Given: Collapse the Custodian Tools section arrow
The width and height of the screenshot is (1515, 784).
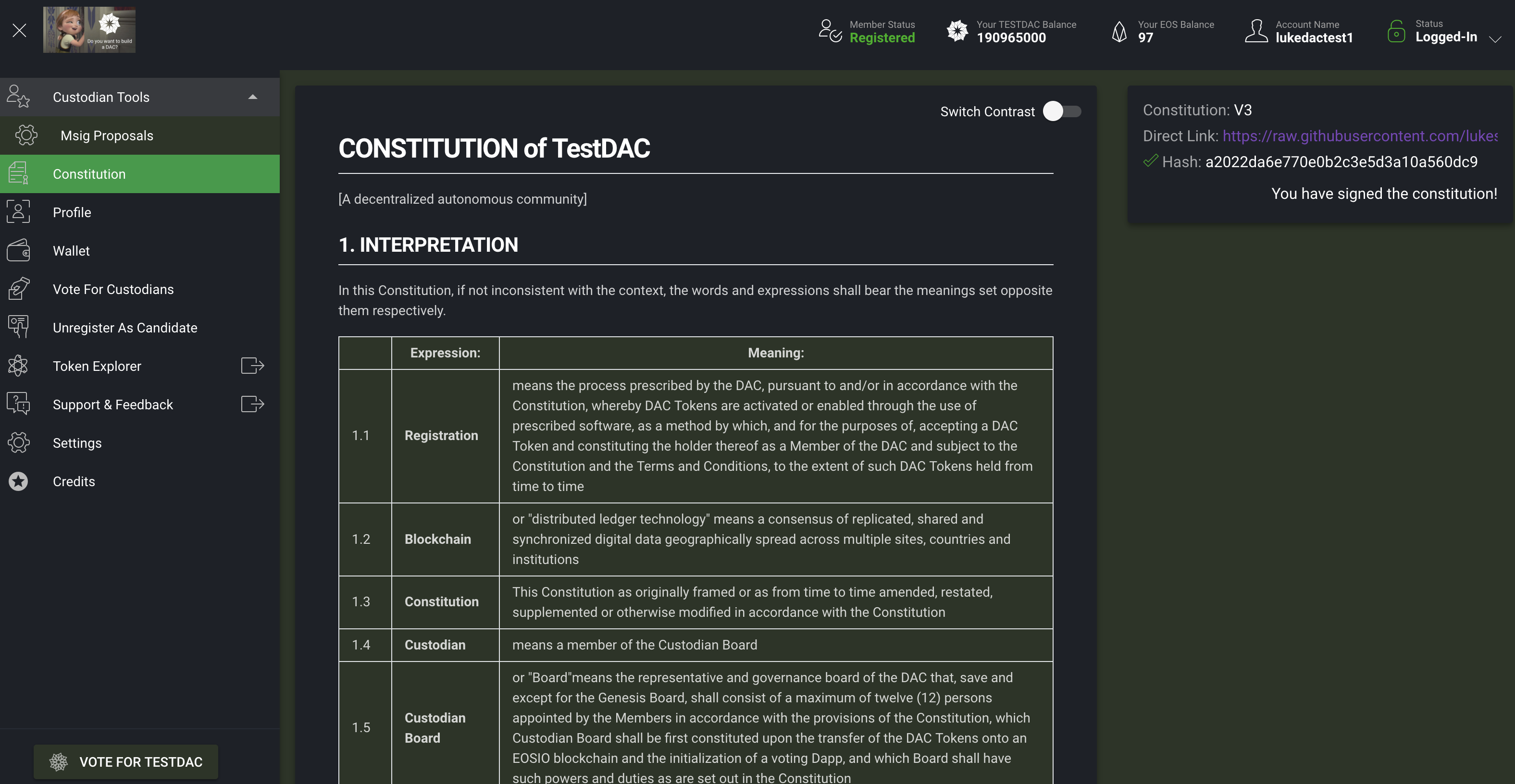Looking at the screenshot, I should [x=253, y=97].
